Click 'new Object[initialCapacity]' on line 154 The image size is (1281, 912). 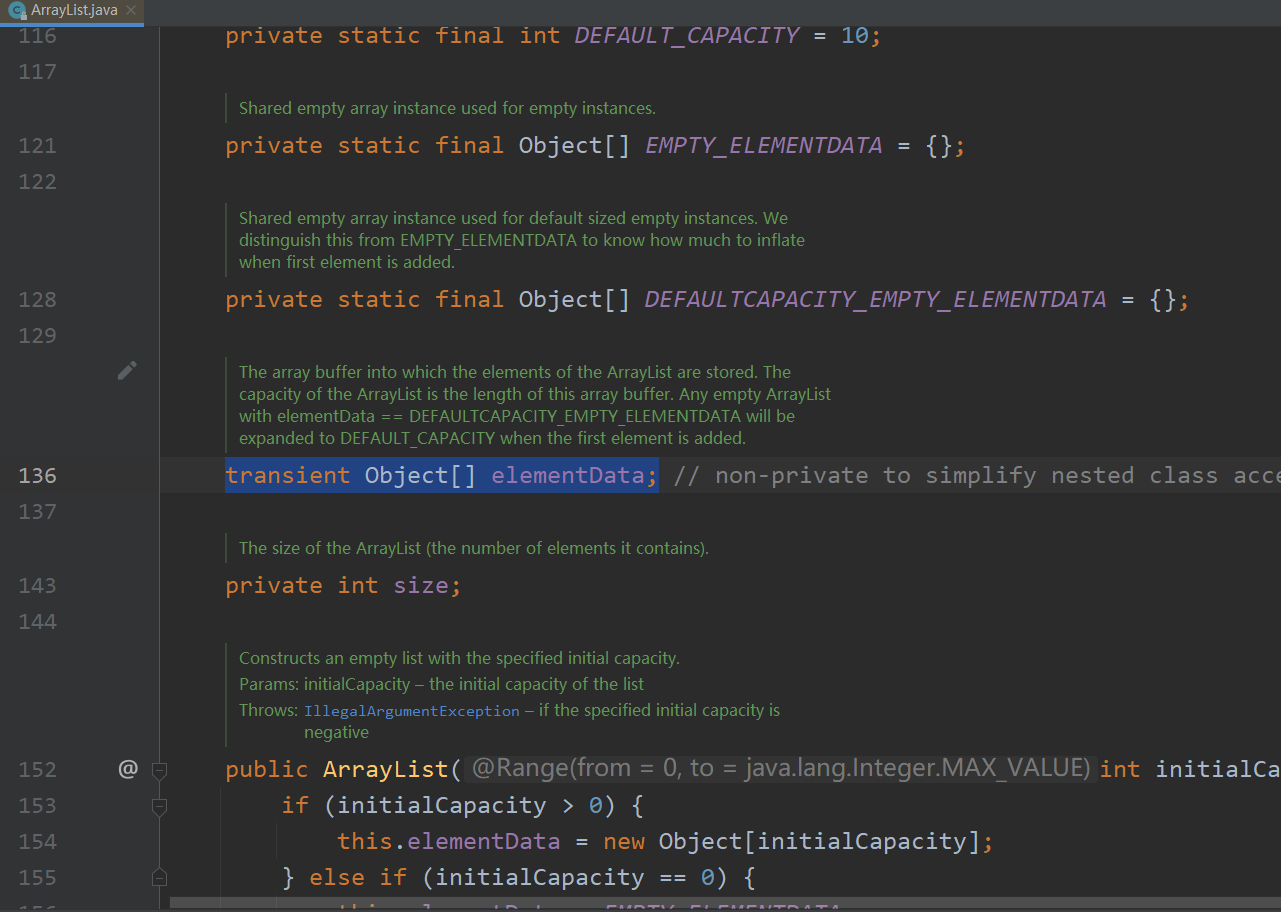coord(792,842)
